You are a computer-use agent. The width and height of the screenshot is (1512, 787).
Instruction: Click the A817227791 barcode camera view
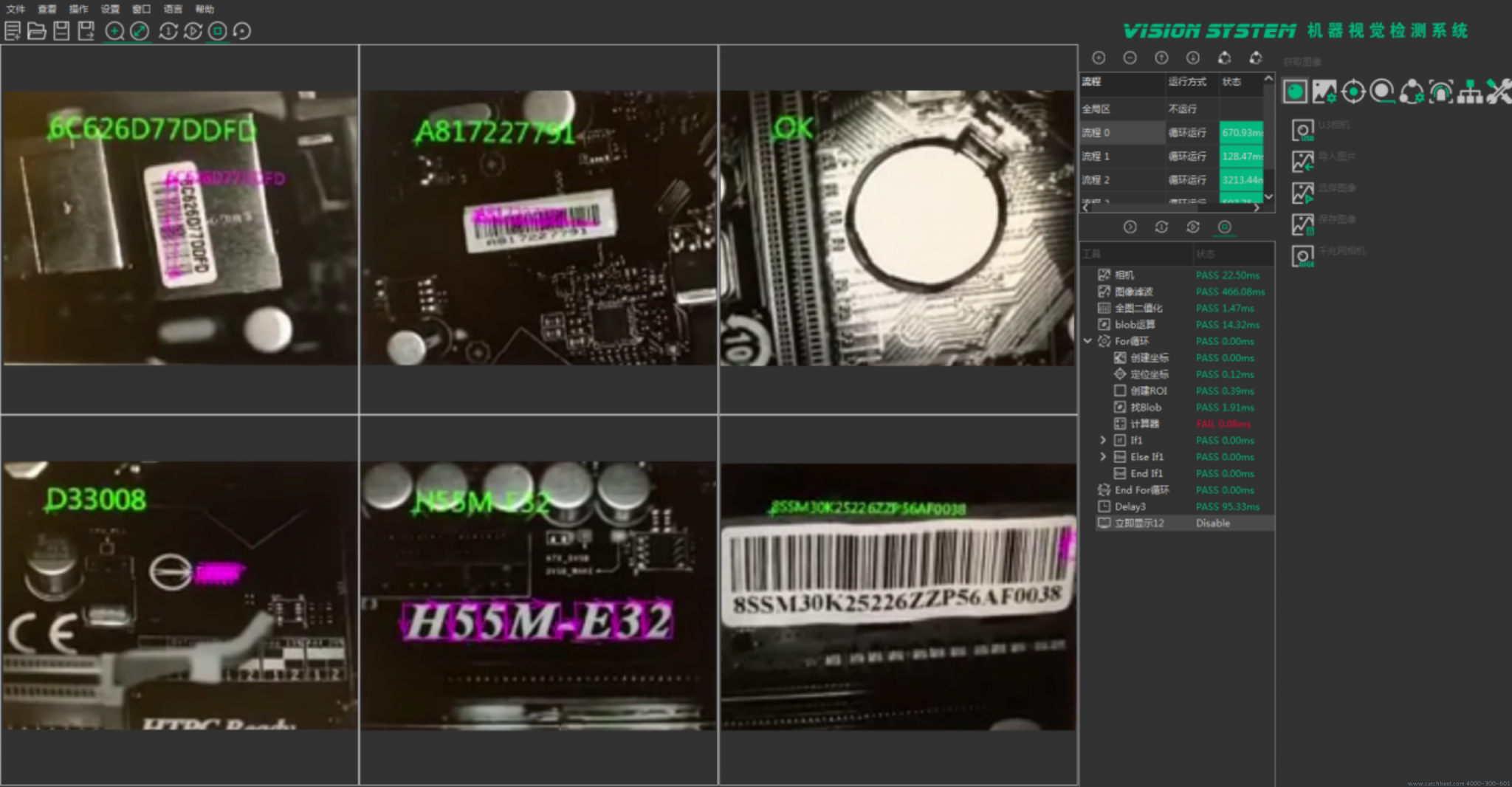coord(538,229)
